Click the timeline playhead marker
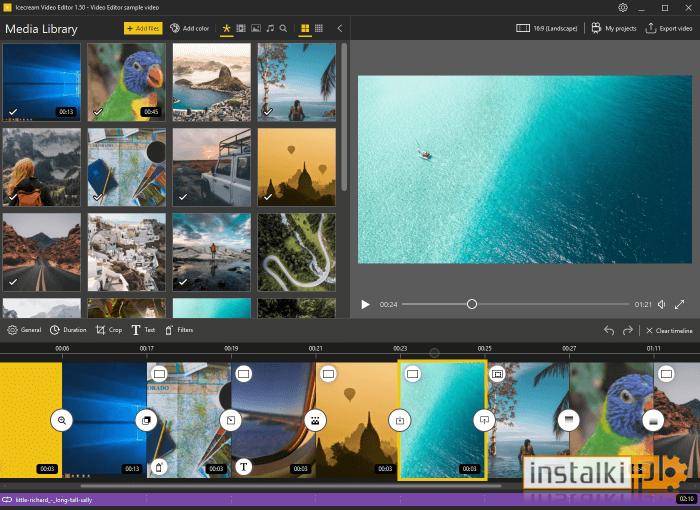The image size is (700, 510). point(434,353)
